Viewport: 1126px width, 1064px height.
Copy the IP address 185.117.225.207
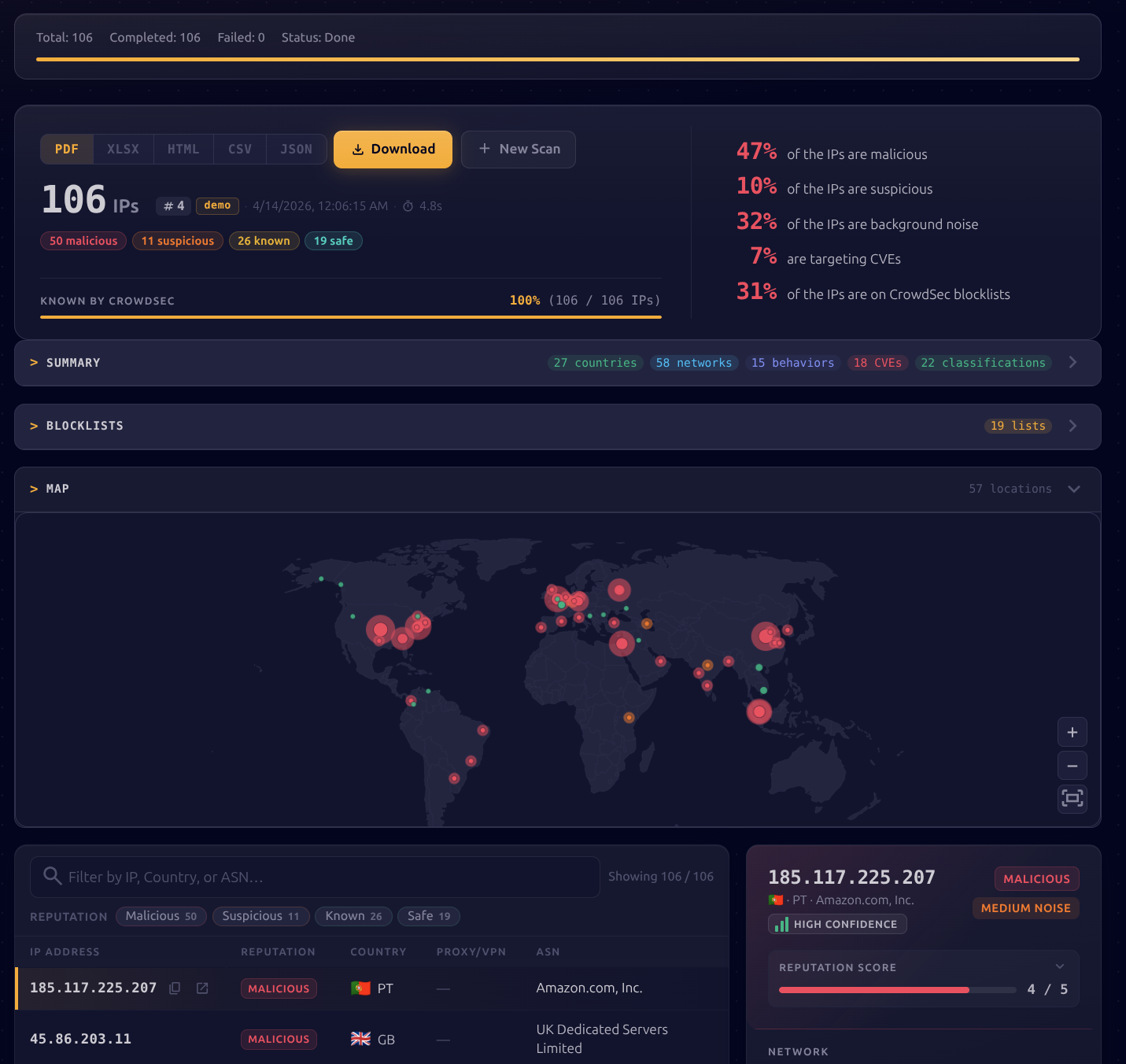coord(175,988)
